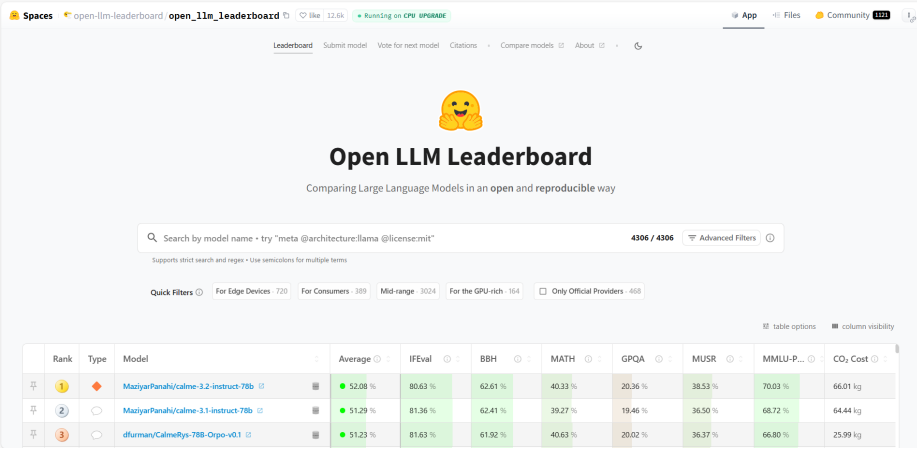
Task: Open the Files tab
Action: tap(786, 16)
